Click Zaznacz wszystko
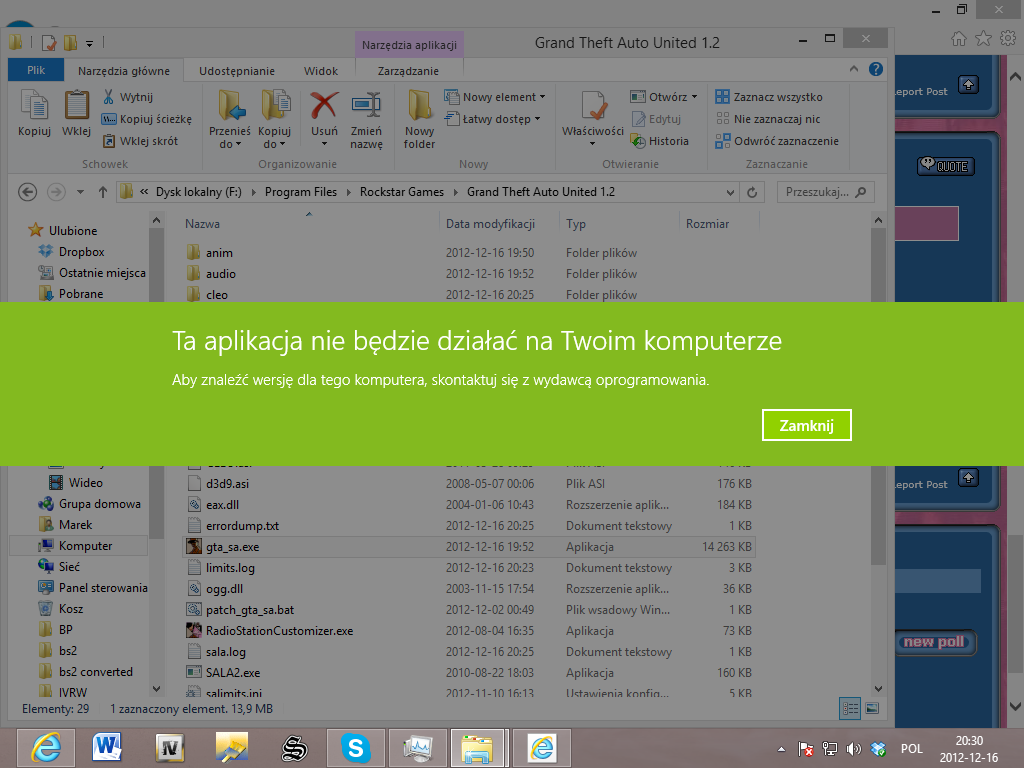The width and height of the screenshot is (1024, 768). (x=769, y=97)
